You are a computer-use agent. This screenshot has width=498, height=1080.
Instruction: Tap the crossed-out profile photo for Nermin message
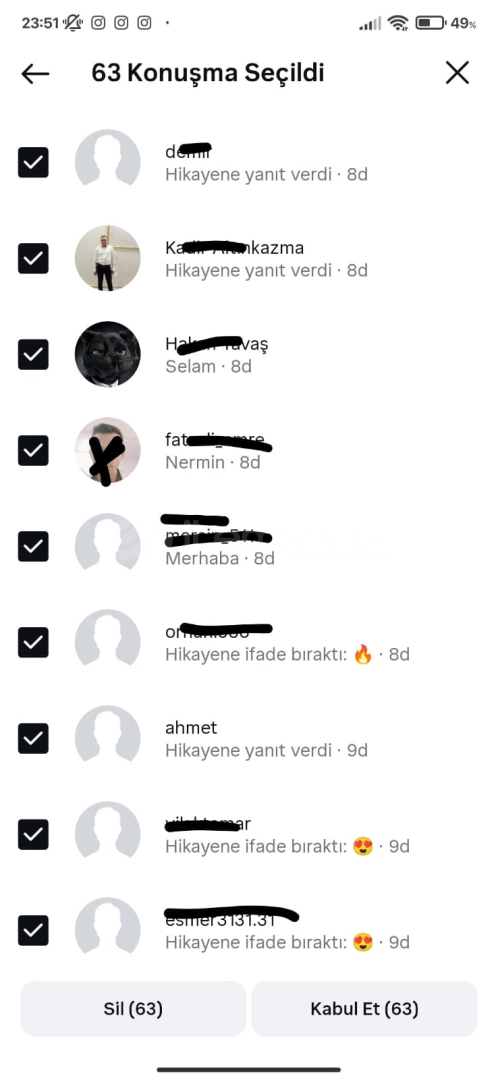pos(107,450)
